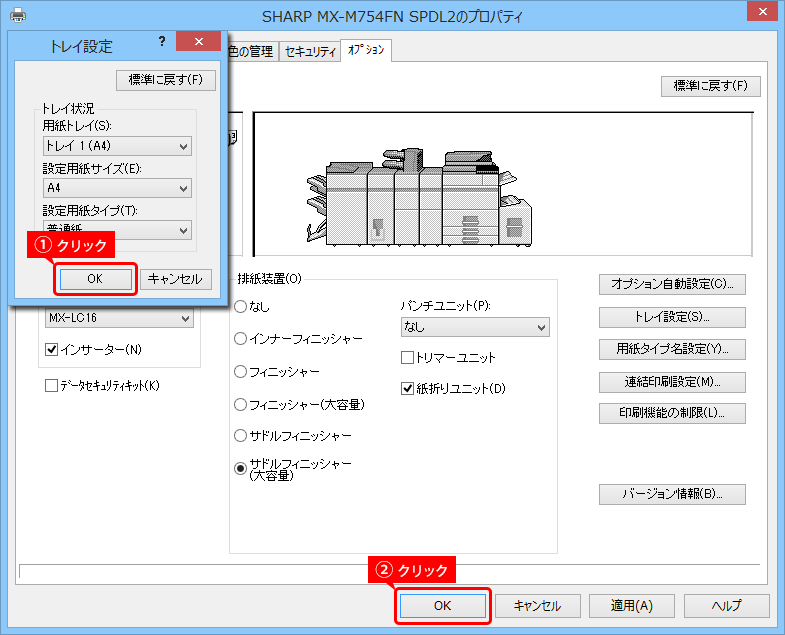Open the パンチユニット dropdown showing なし

(x=475, y=327)
